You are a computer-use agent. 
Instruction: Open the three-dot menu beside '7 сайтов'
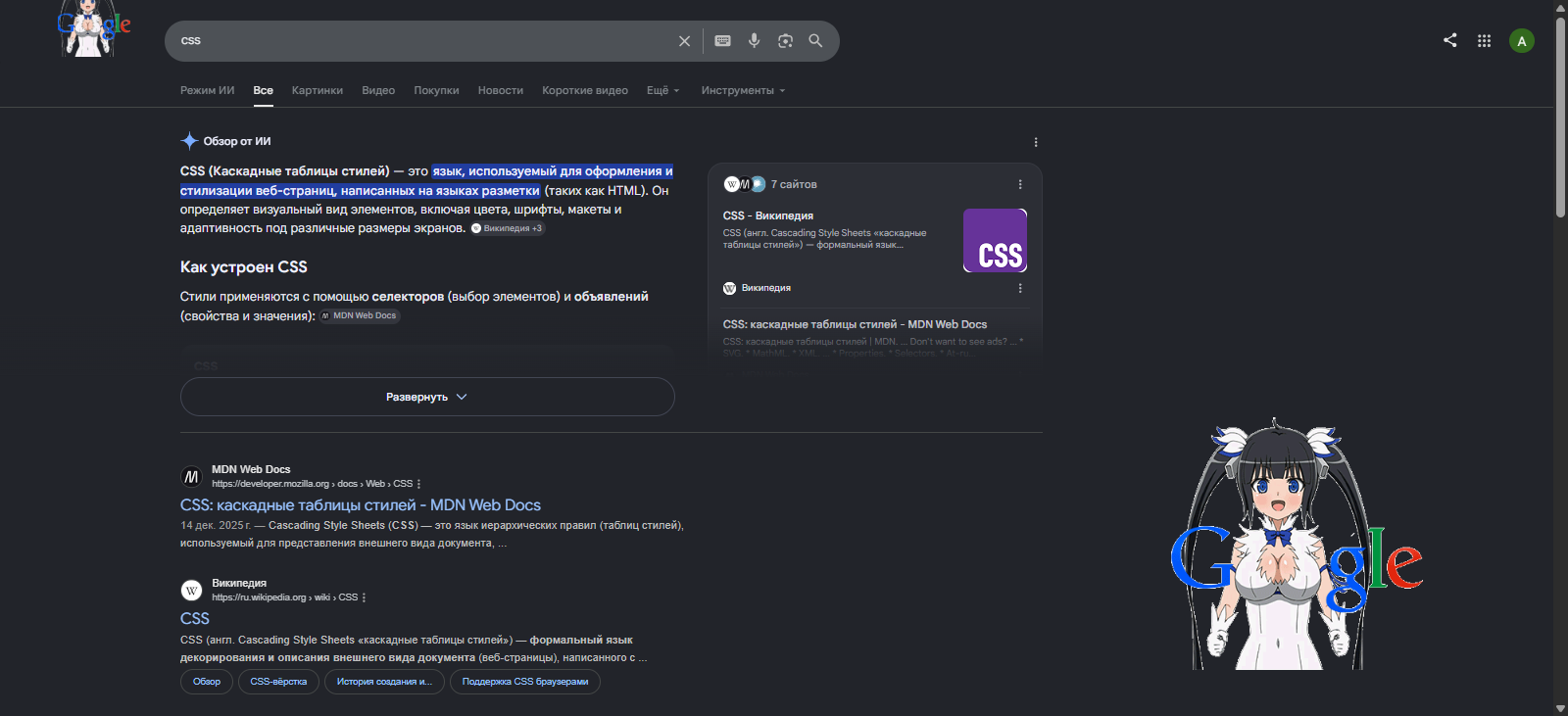(x=1020, y=184)
